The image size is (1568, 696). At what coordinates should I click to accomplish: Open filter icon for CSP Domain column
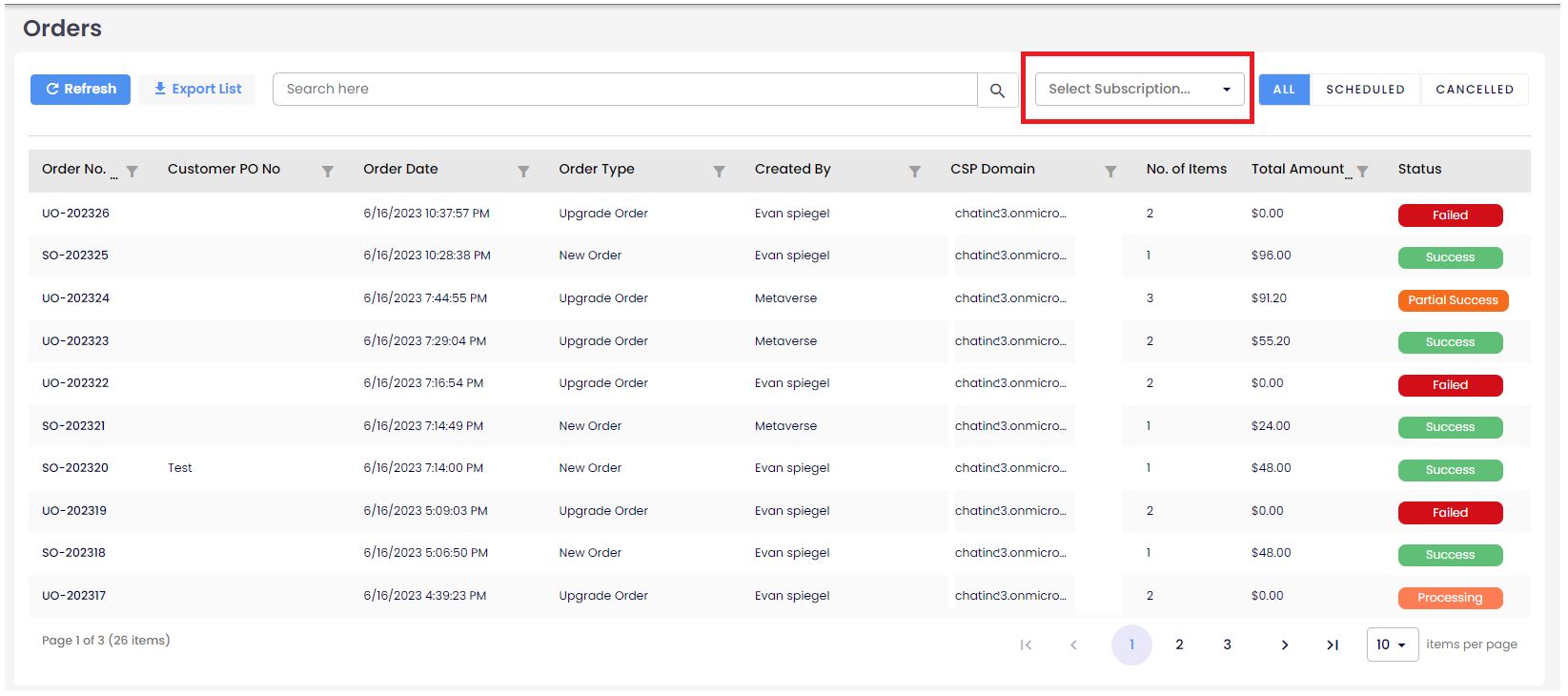tap(1110, 172)
